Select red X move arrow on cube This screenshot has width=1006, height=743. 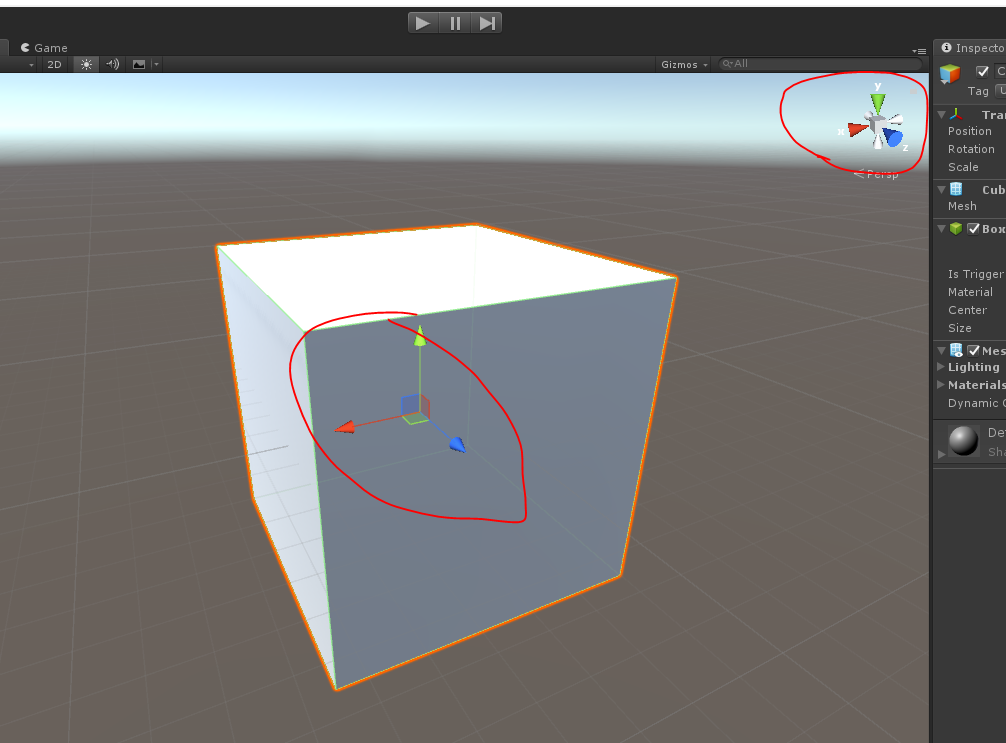click(x=345, y=427)
